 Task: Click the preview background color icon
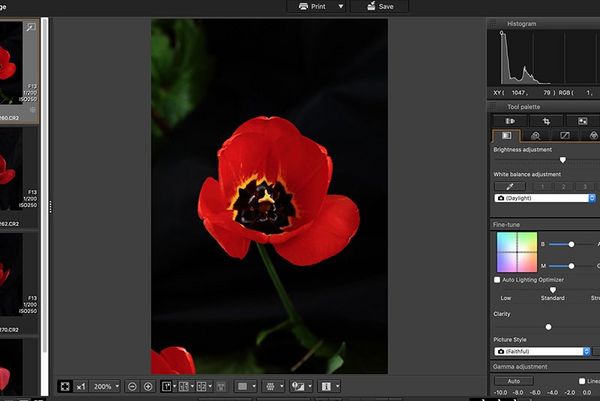243,386
